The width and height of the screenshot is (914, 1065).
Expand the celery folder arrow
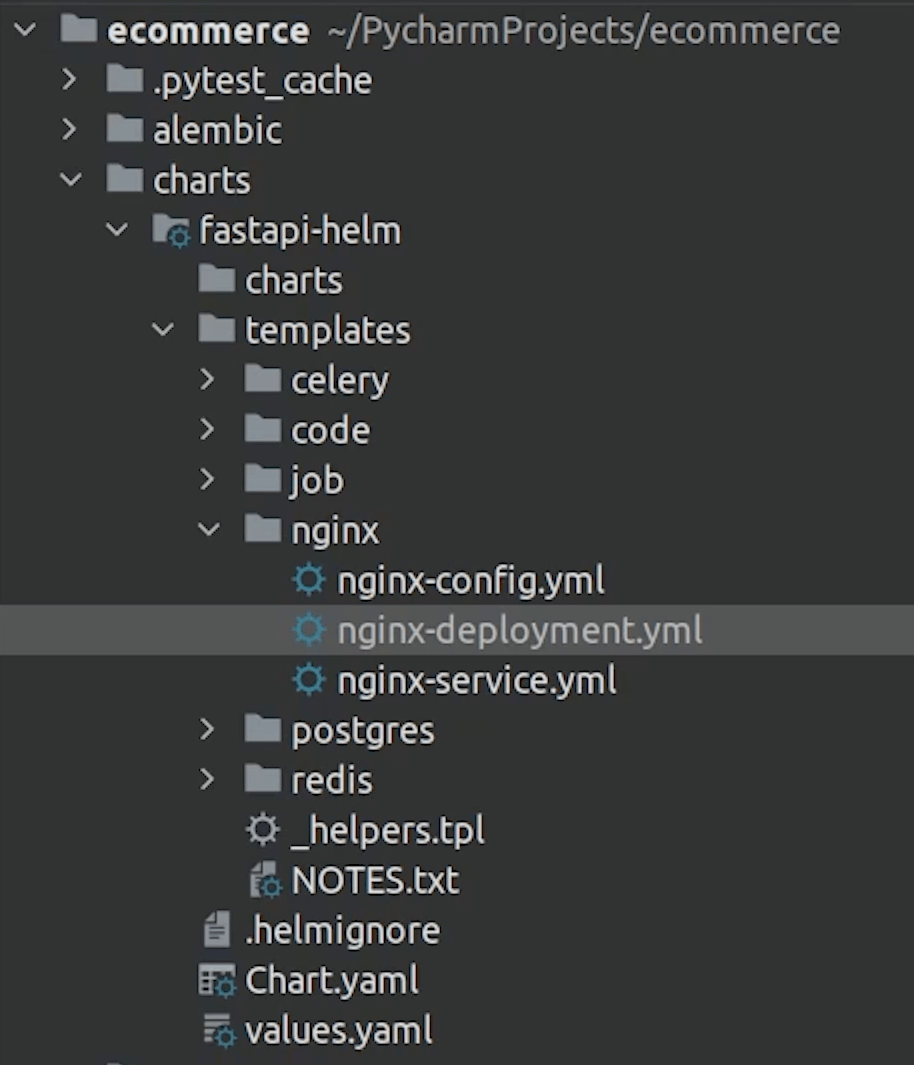click(207, 379)
